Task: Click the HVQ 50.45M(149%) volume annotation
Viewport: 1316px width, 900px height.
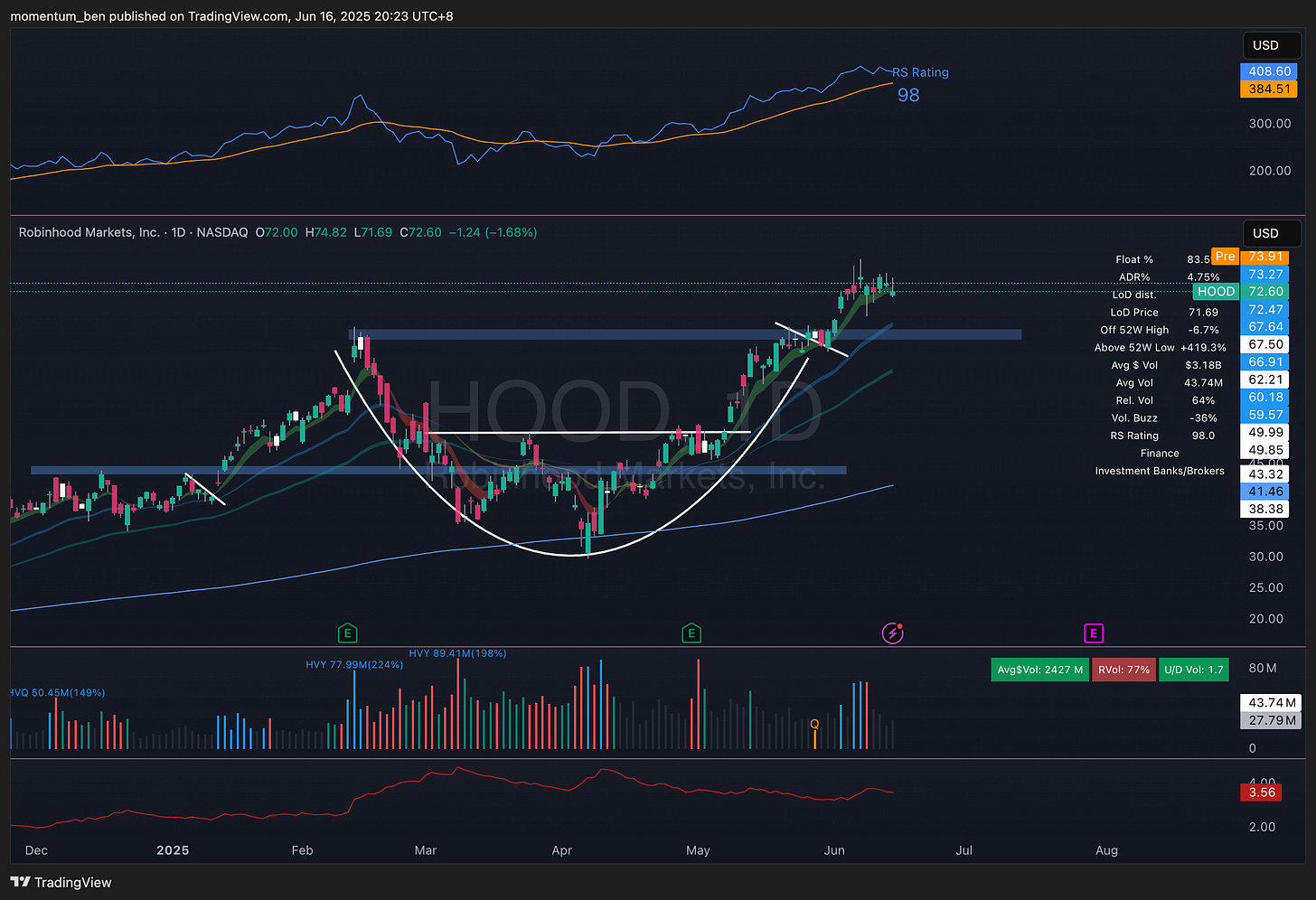Action: pos(57,692)
